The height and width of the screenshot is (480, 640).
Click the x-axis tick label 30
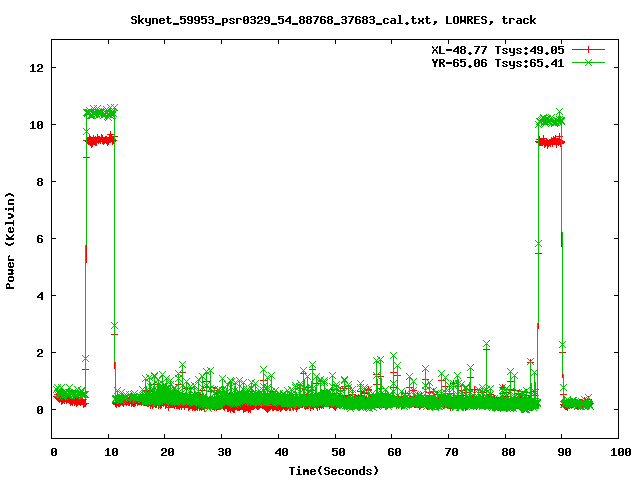click(x=224, y=452)
